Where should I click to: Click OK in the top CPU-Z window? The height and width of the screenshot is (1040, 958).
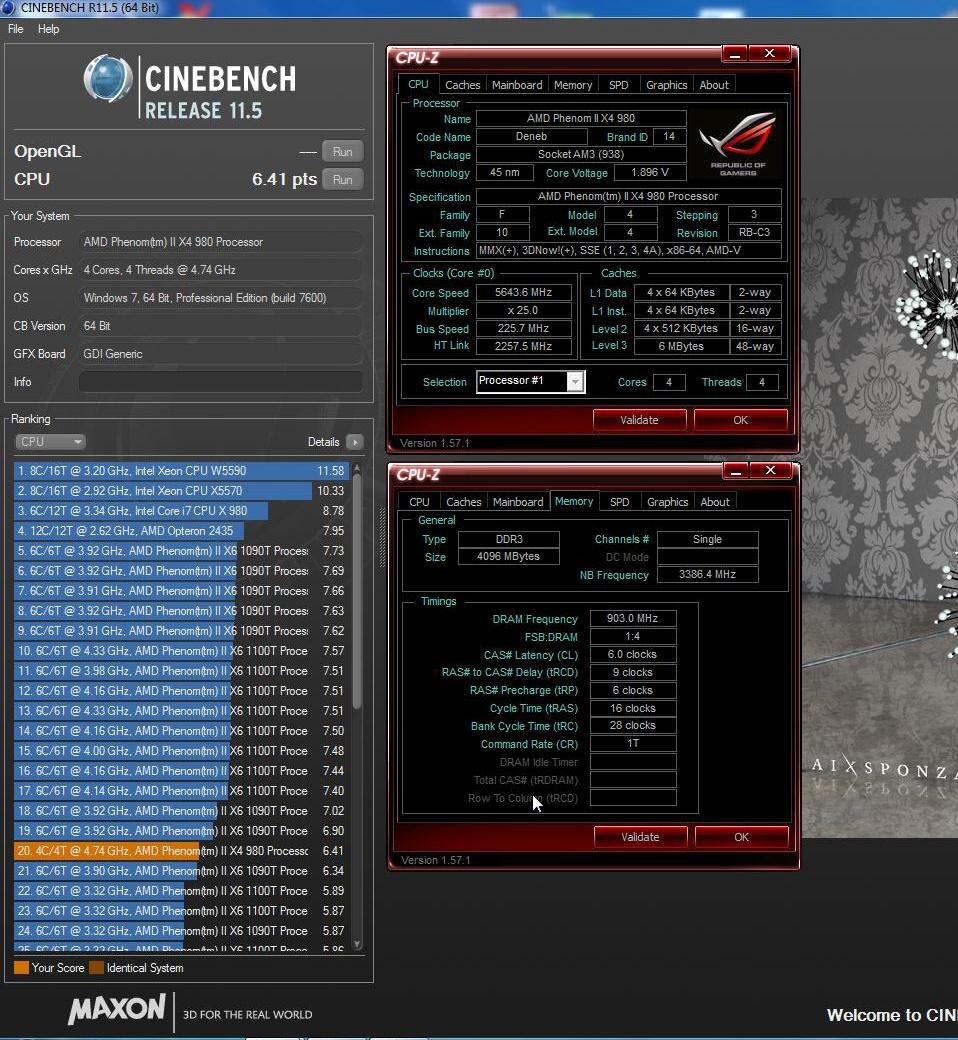(740, 420)
